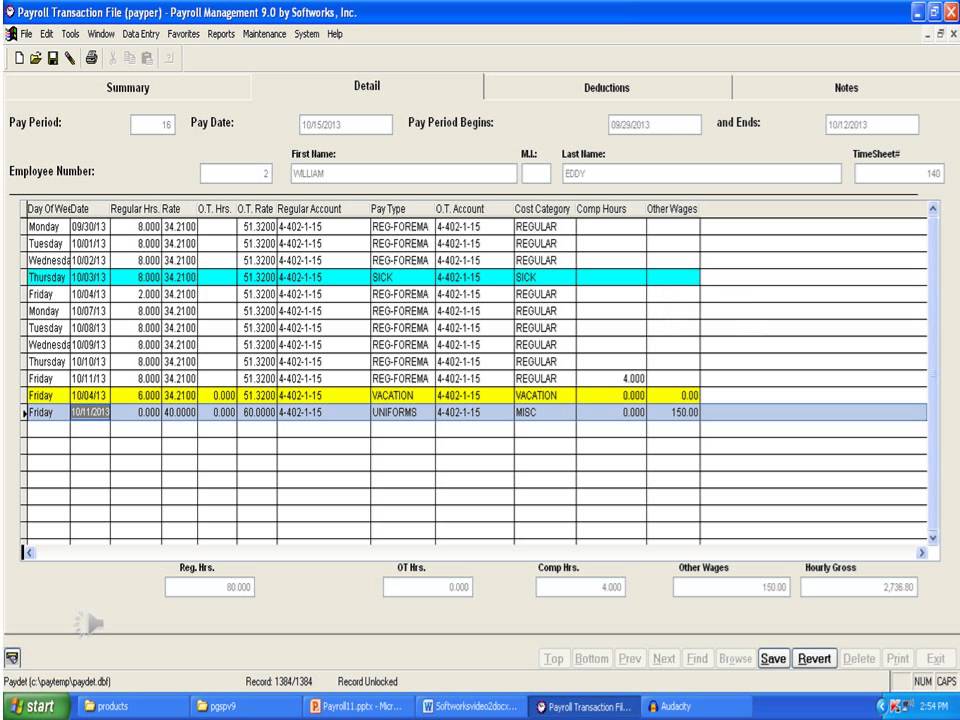The height and width of the screenshot is (720, 960).
Task: Open the Maintenance menu
Action: tap(264, 34)
